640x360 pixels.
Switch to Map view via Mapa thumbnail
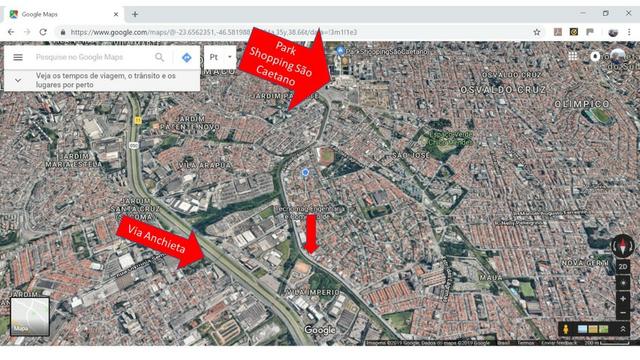click(x=30, y=317)
